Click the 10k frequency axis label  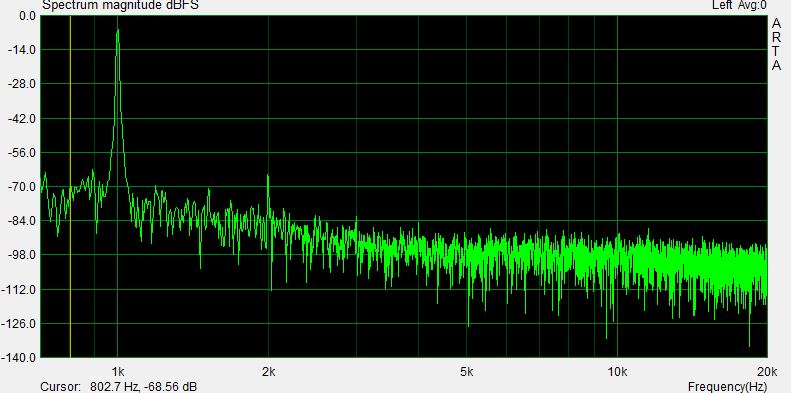(617, 373)
